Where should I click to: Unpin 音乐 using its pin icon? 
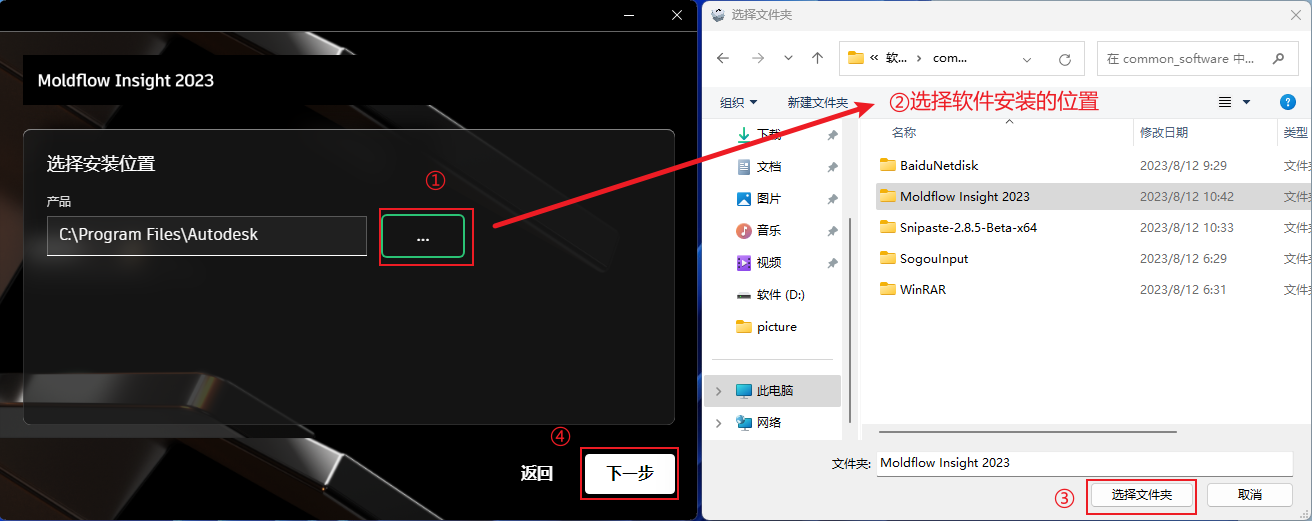(x=832, y=230)
